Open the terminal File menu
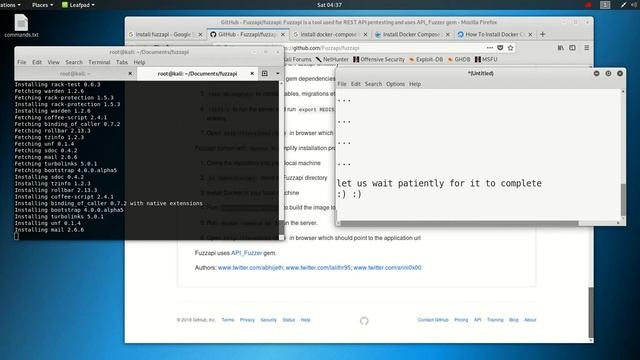Image resolution: width=640 pixels, height=360 pixels. click(22, 62)
